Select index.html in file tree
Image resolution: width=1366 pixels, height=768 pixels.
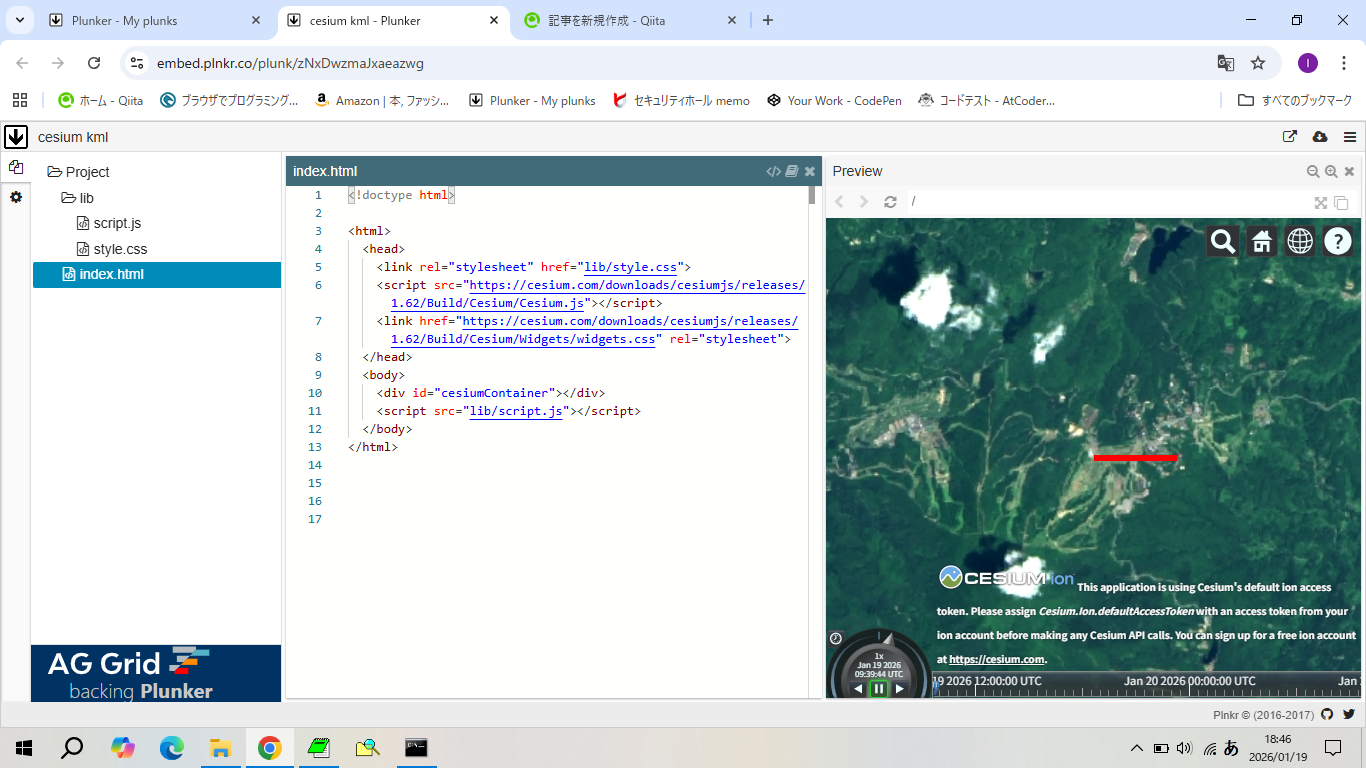pyautogui.click(x=157, y=274)
